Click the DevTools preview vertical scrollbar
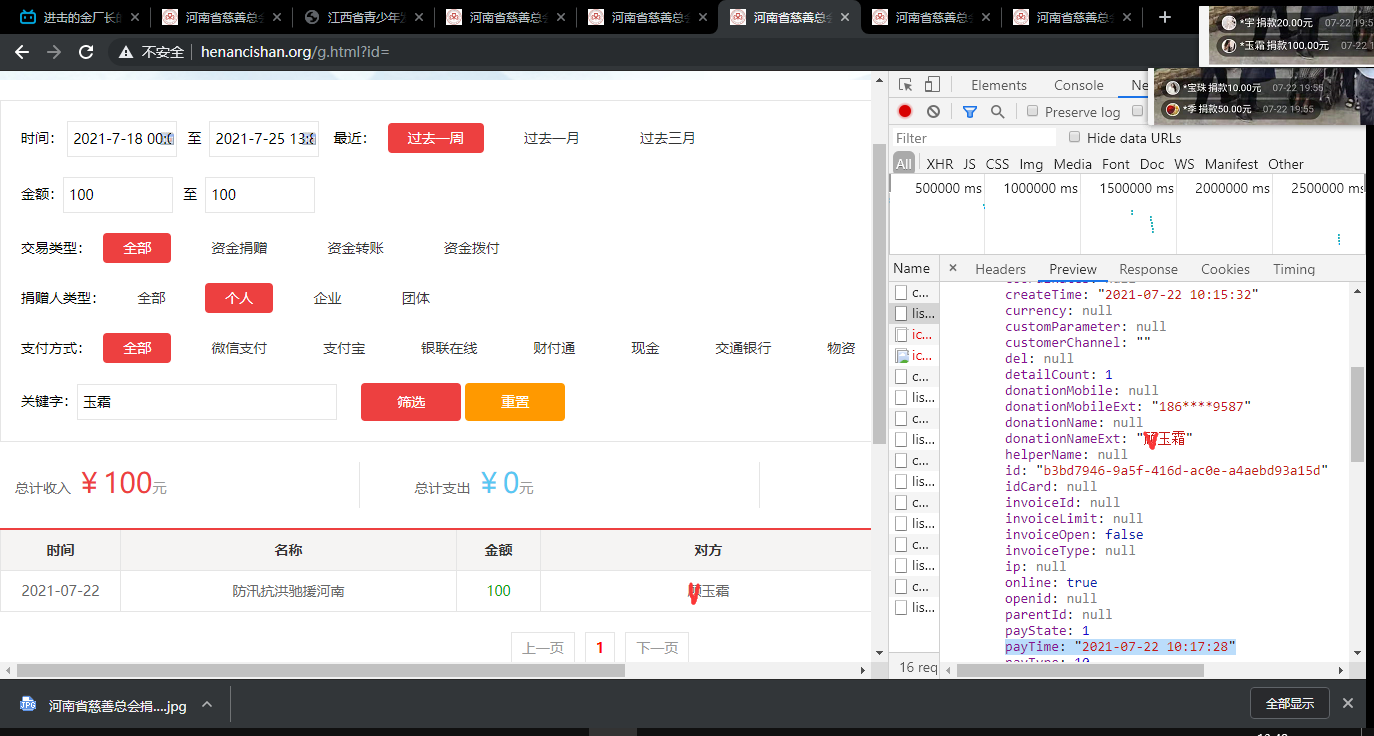 (x=1357, y=414)
